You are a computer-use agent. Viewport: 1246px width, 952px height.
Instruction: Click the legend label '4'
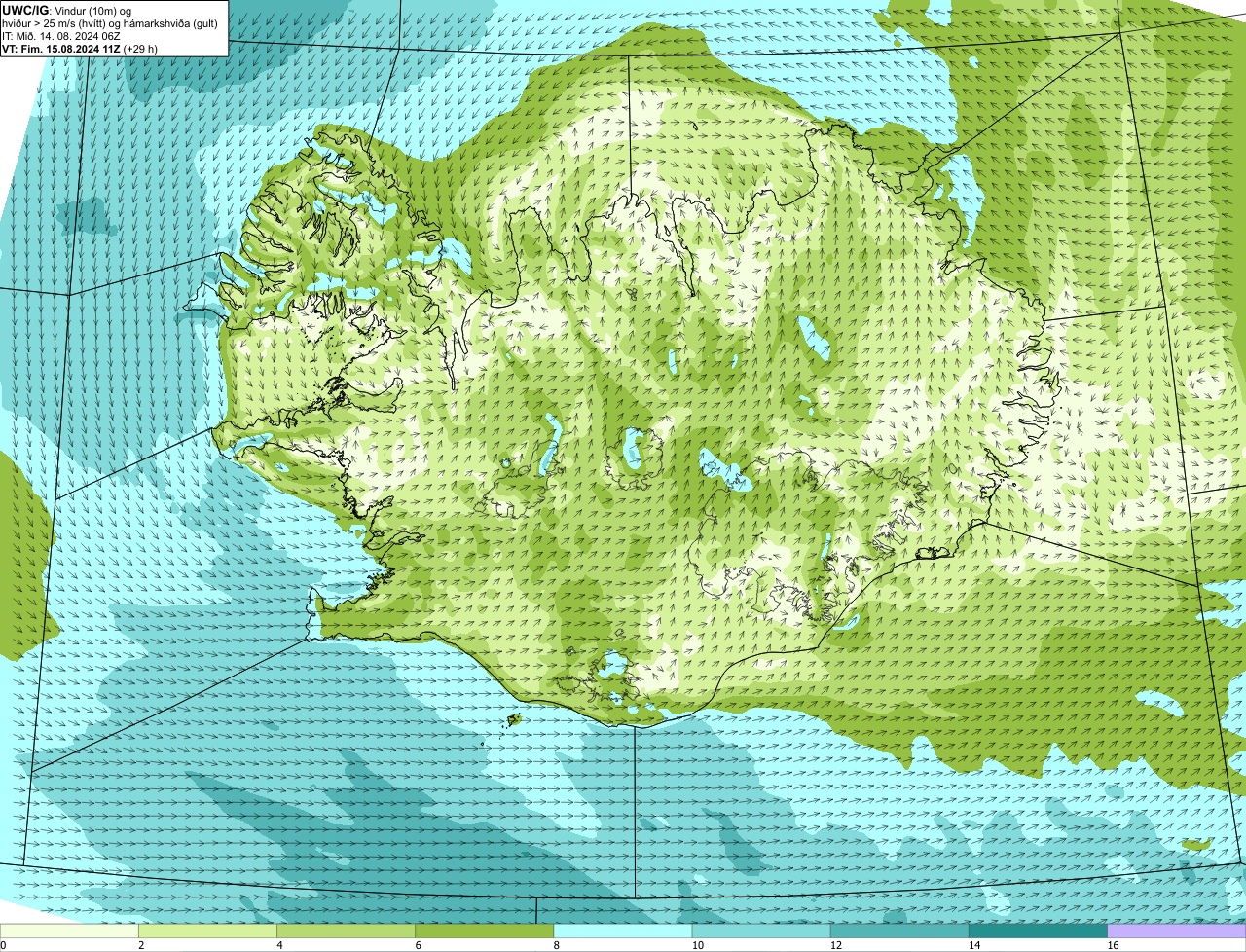point(279,945)
